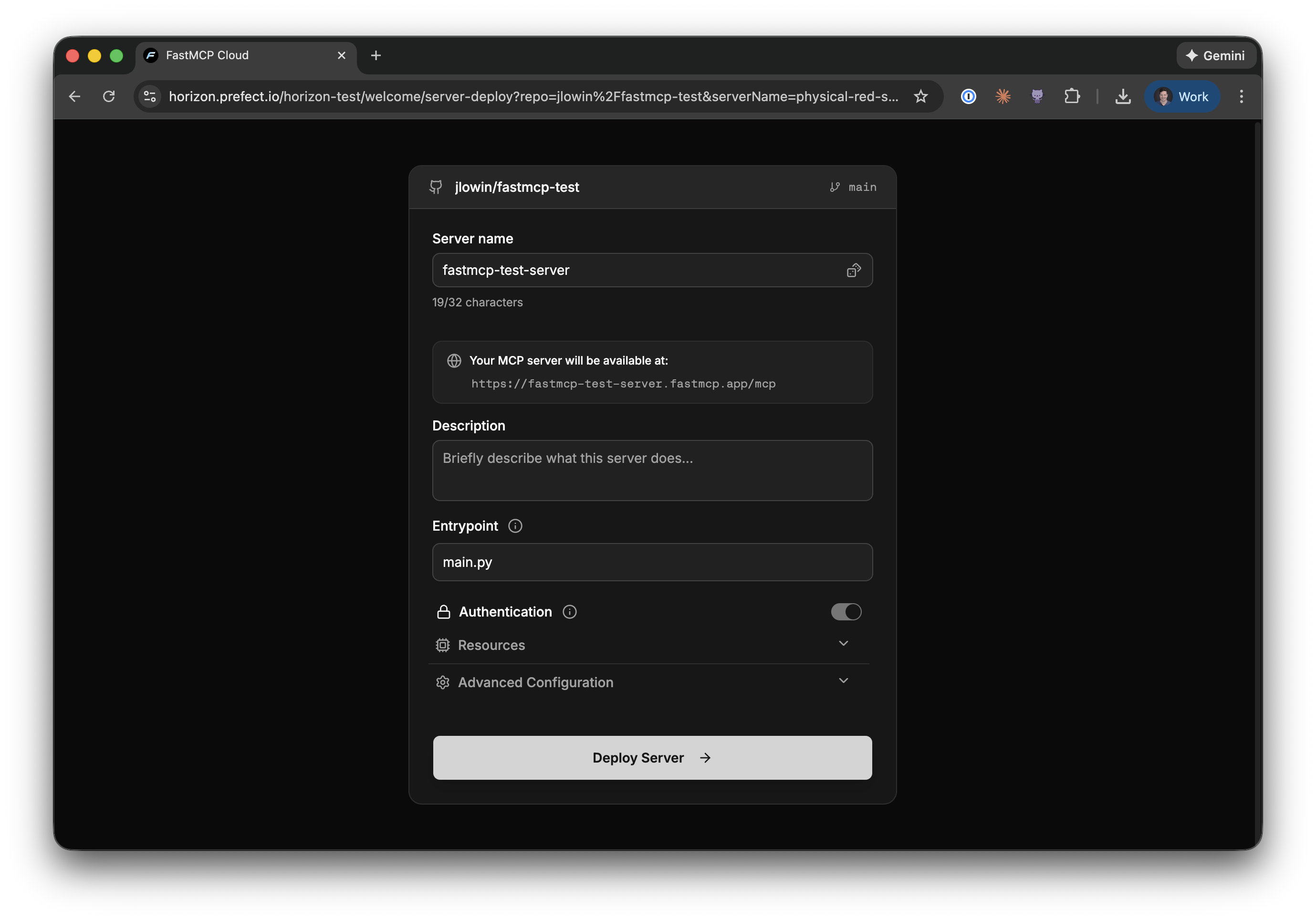Click the info icon next to Authentication
Image resolution: width=1316 pixels, height=921 pixels.
click(x=570, y=611)
